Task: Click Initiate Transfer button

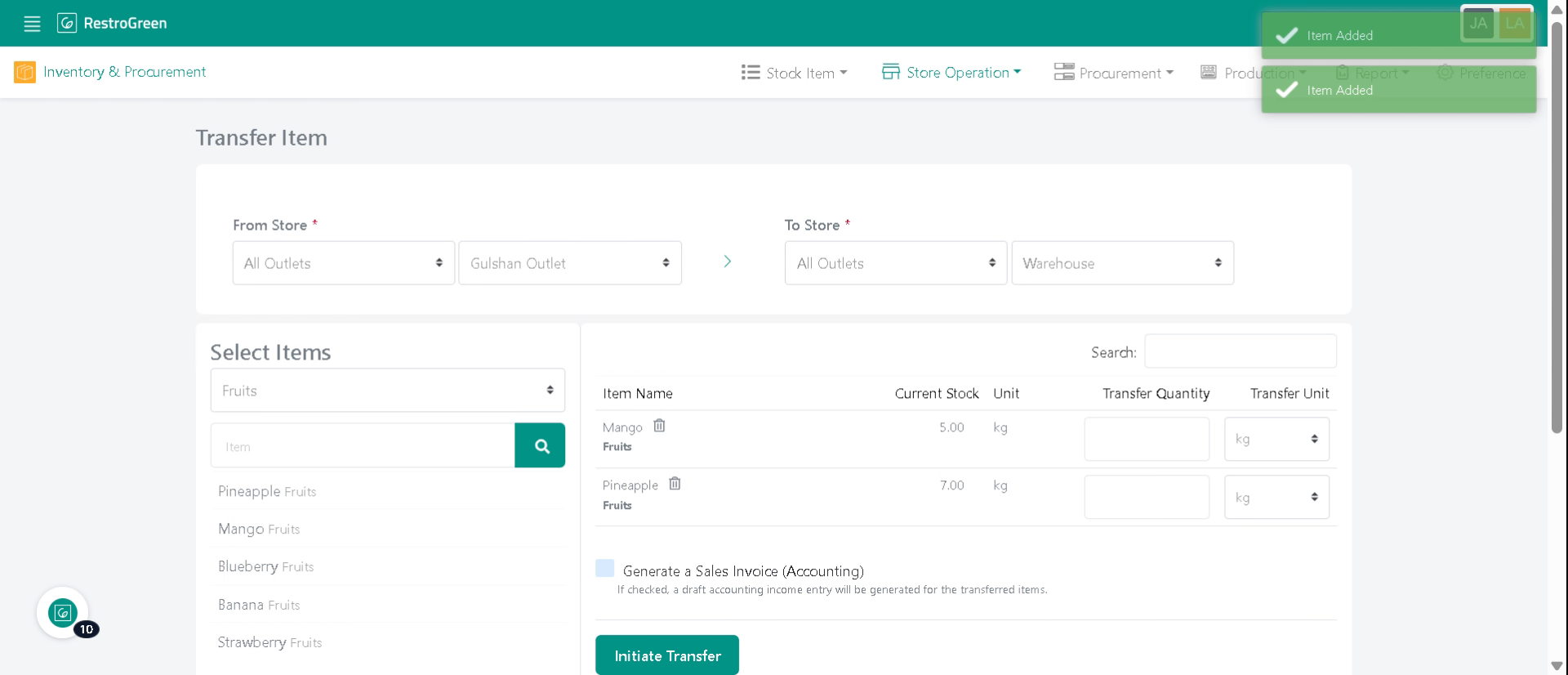Action: [x=667, y=655]
